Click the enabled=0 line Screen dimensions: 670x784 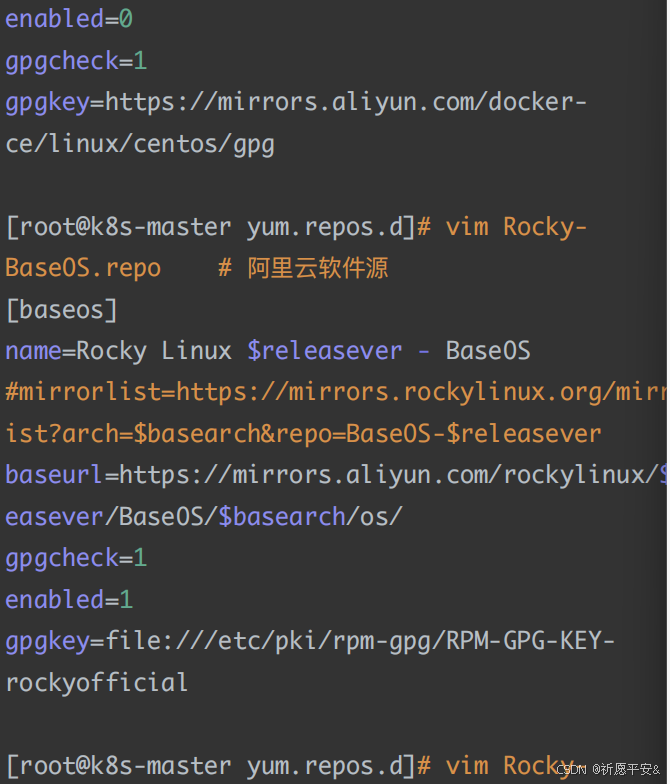click(69, 19)
